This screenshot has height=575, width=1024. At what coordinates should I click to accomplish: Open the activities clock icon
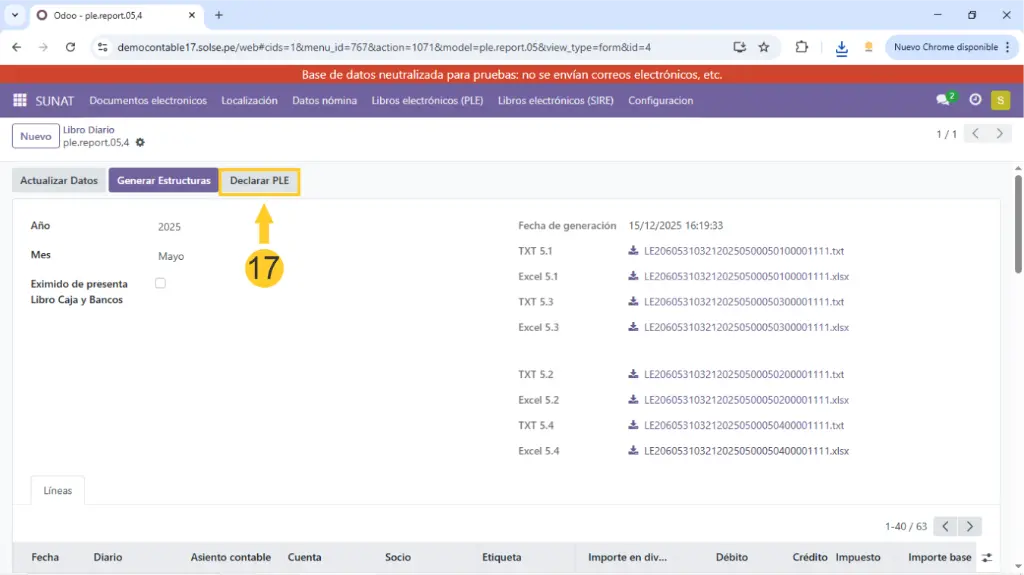(975, 100)
